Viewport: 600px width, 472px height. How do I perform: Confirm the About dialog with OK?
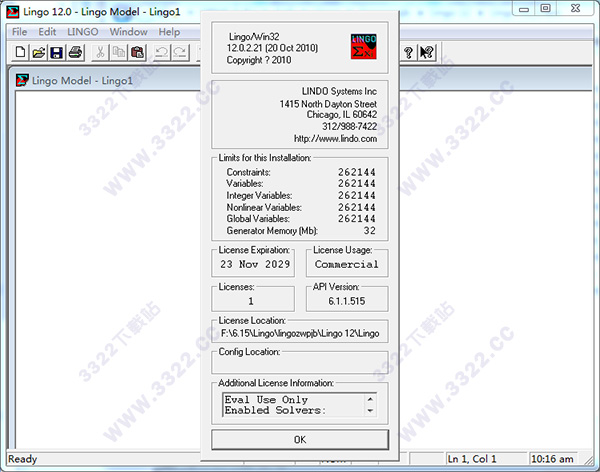click(300, 439)
